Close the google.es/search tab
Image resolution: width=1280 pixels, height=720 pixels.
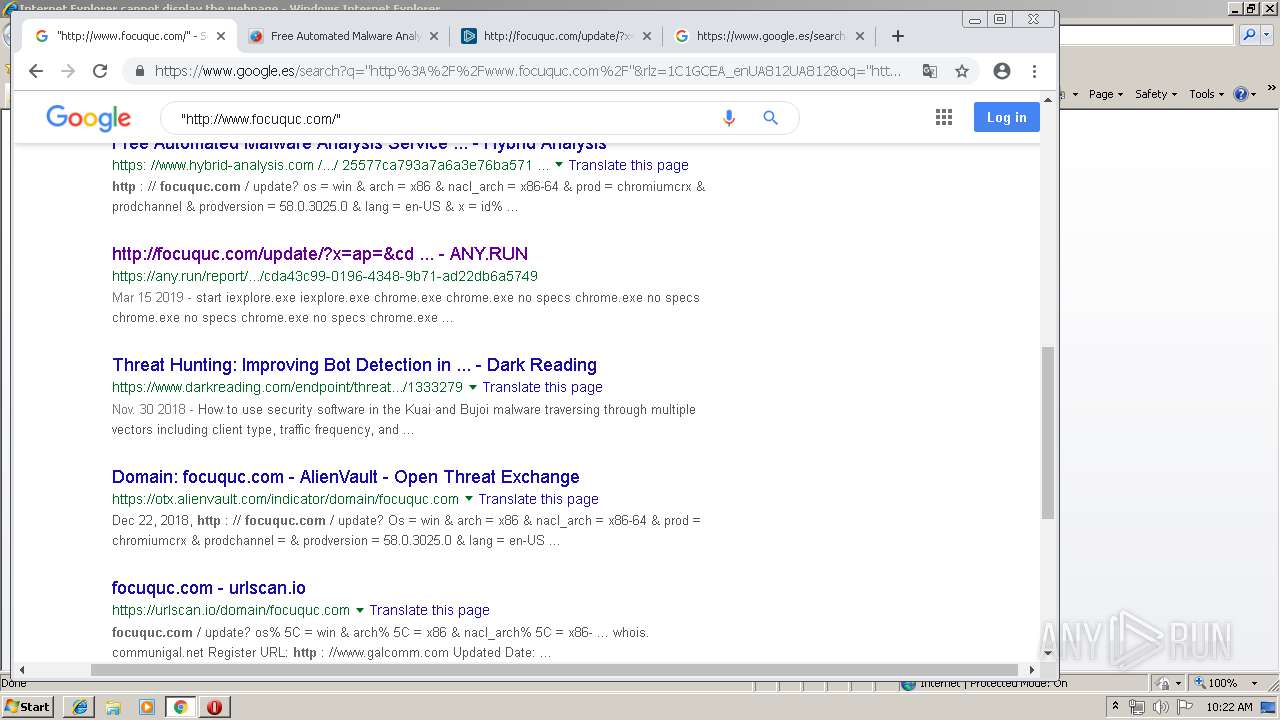pyautogui.click(x=860, y=36)
